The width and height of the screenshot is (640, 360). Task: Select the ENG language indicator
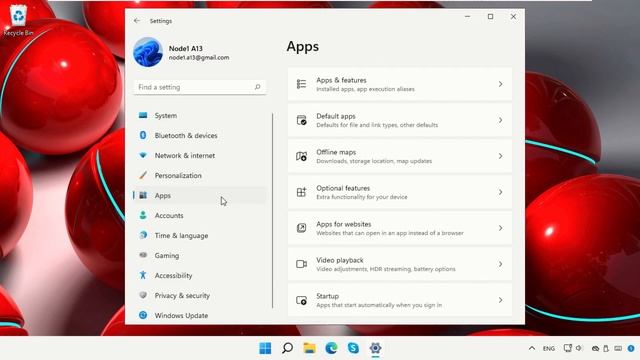[x=549, y=348]
